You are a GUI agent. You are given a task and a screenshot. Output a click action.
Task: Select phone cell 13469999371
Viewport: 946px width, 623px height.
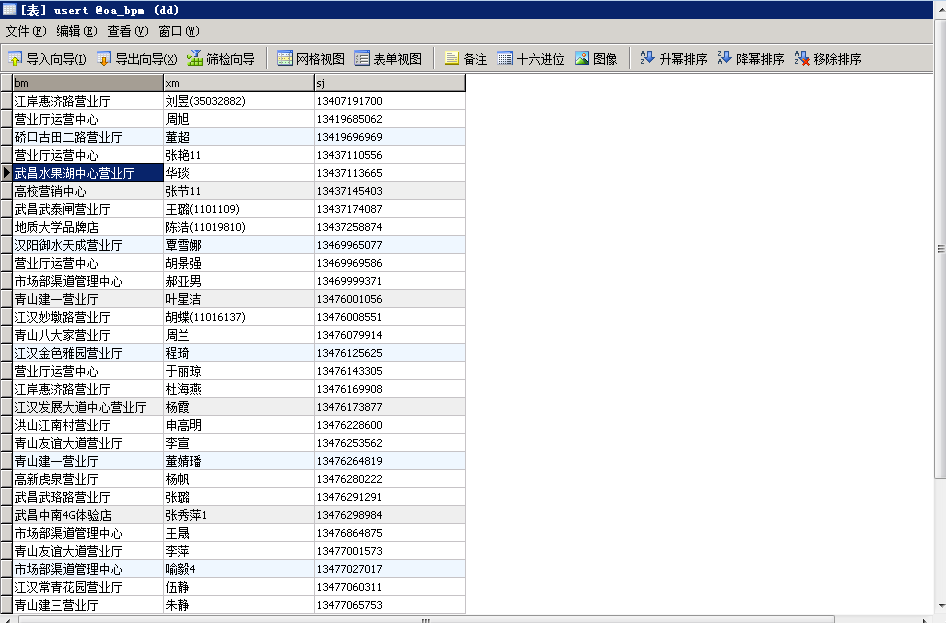pos(390,281)
